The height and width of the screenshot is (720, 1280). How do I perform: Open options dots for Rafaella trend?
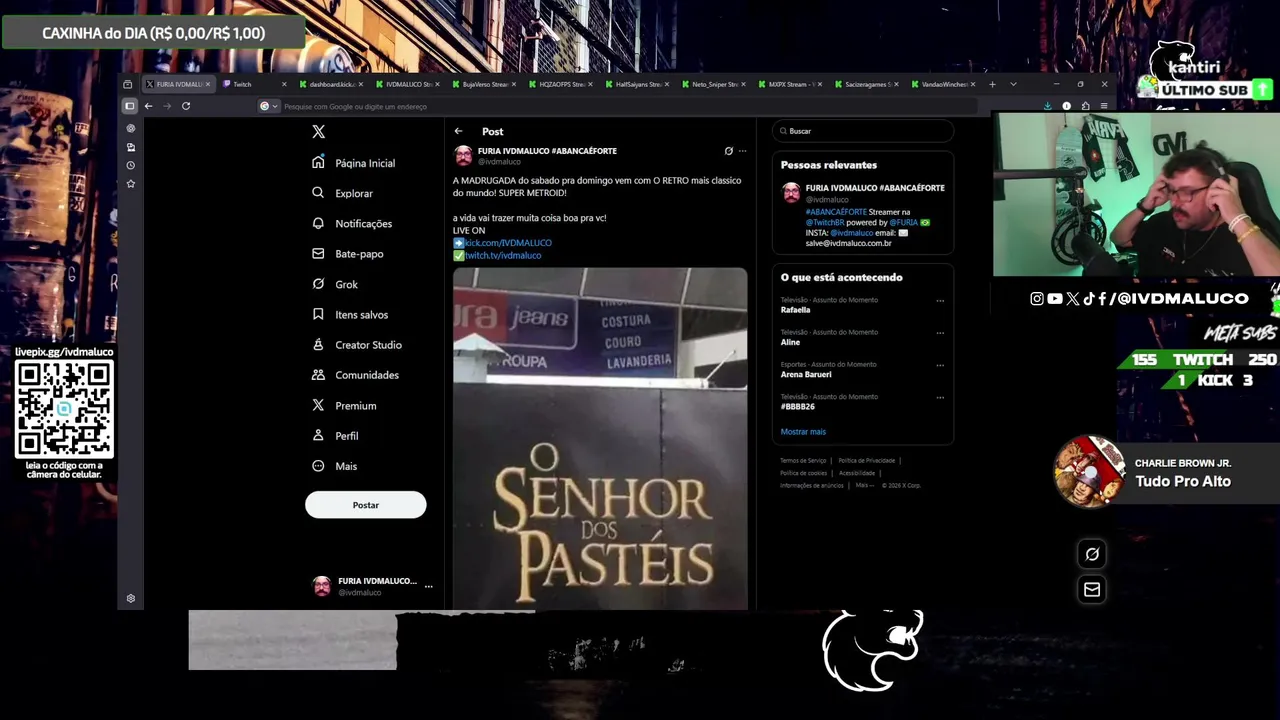click(x=940, y=301)
